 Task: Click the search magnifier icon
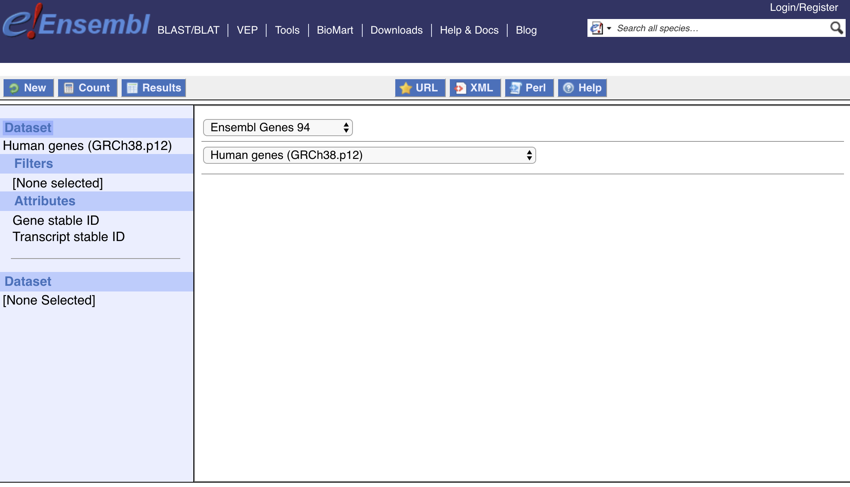click(x=836, y=28)
